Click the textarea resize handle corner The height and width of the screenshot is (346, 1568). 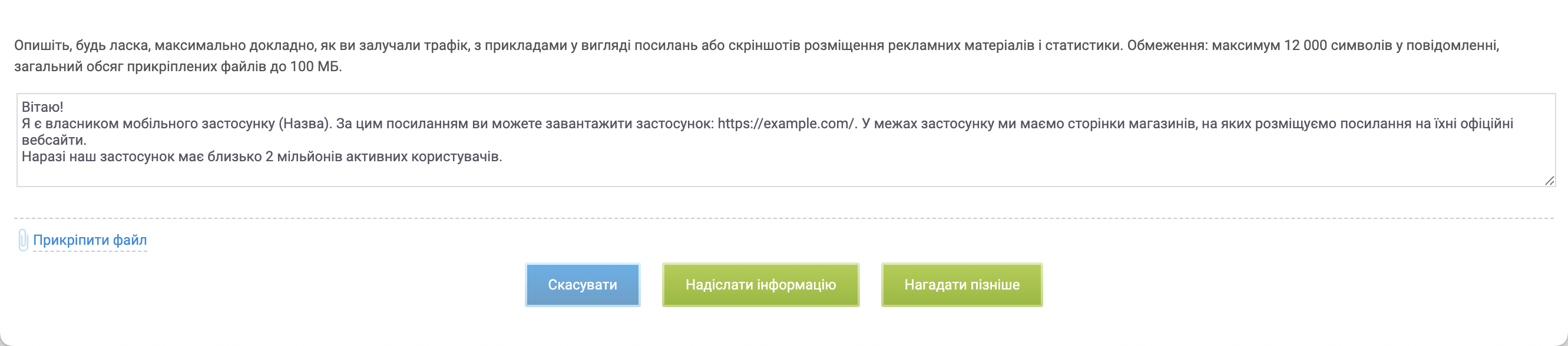[x=1549, y=181]
